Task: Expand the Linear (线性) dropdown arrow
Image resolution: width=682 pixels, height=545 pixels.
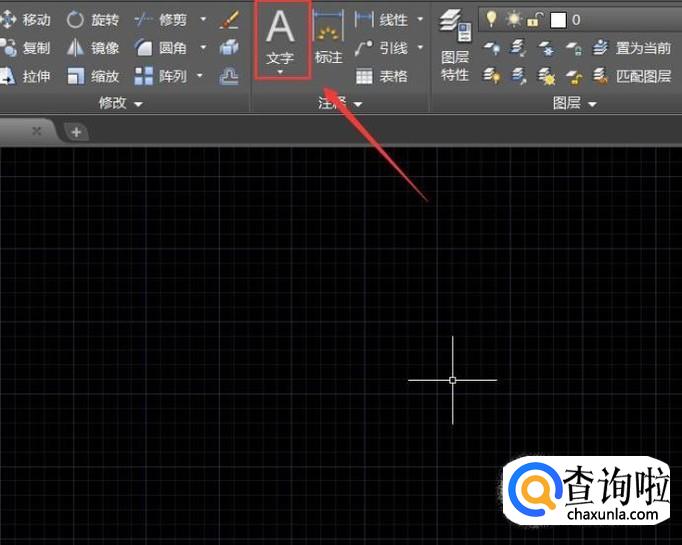Action: (420, 19)
